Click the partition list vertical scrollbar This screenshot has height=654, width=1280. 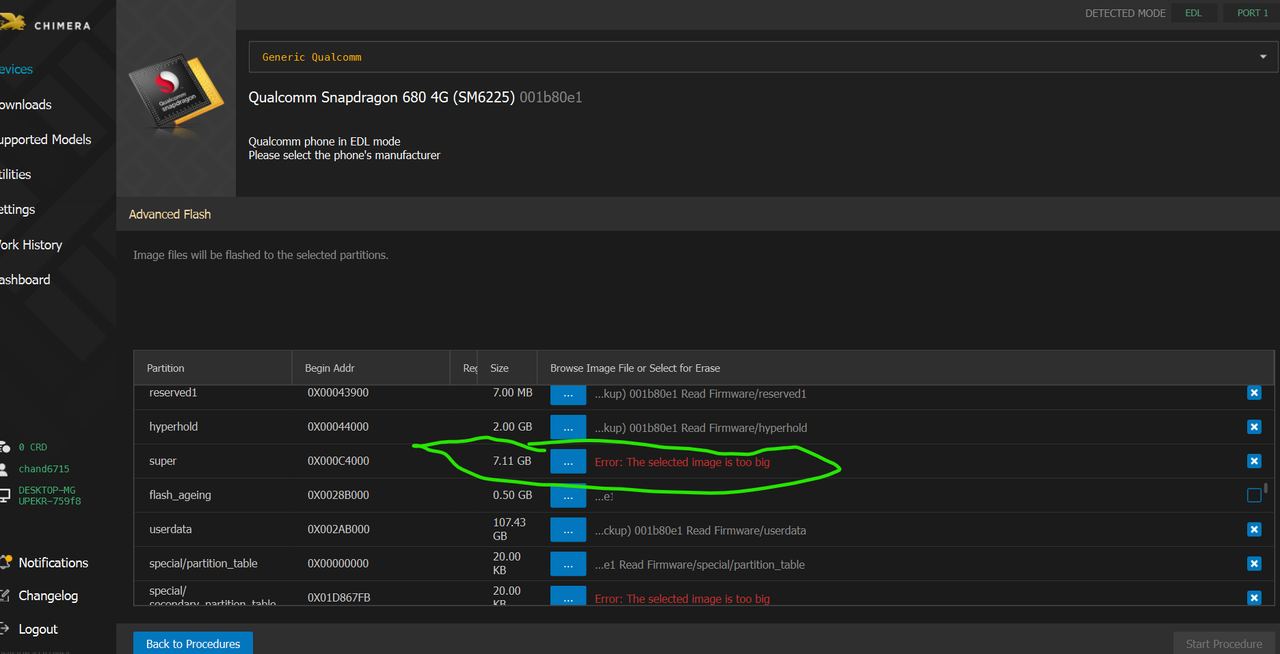tap(1267, 490)
